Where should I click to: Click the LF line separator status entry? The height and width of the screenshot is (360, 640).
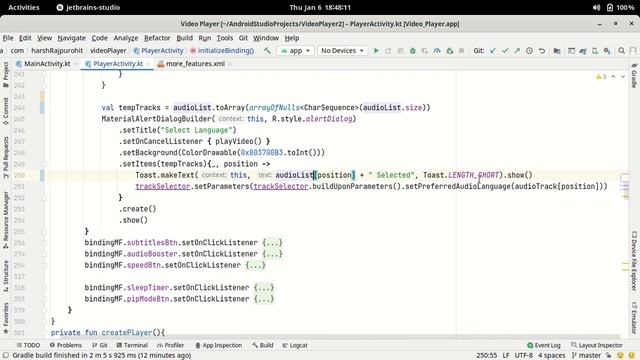(x=506, y=356)
